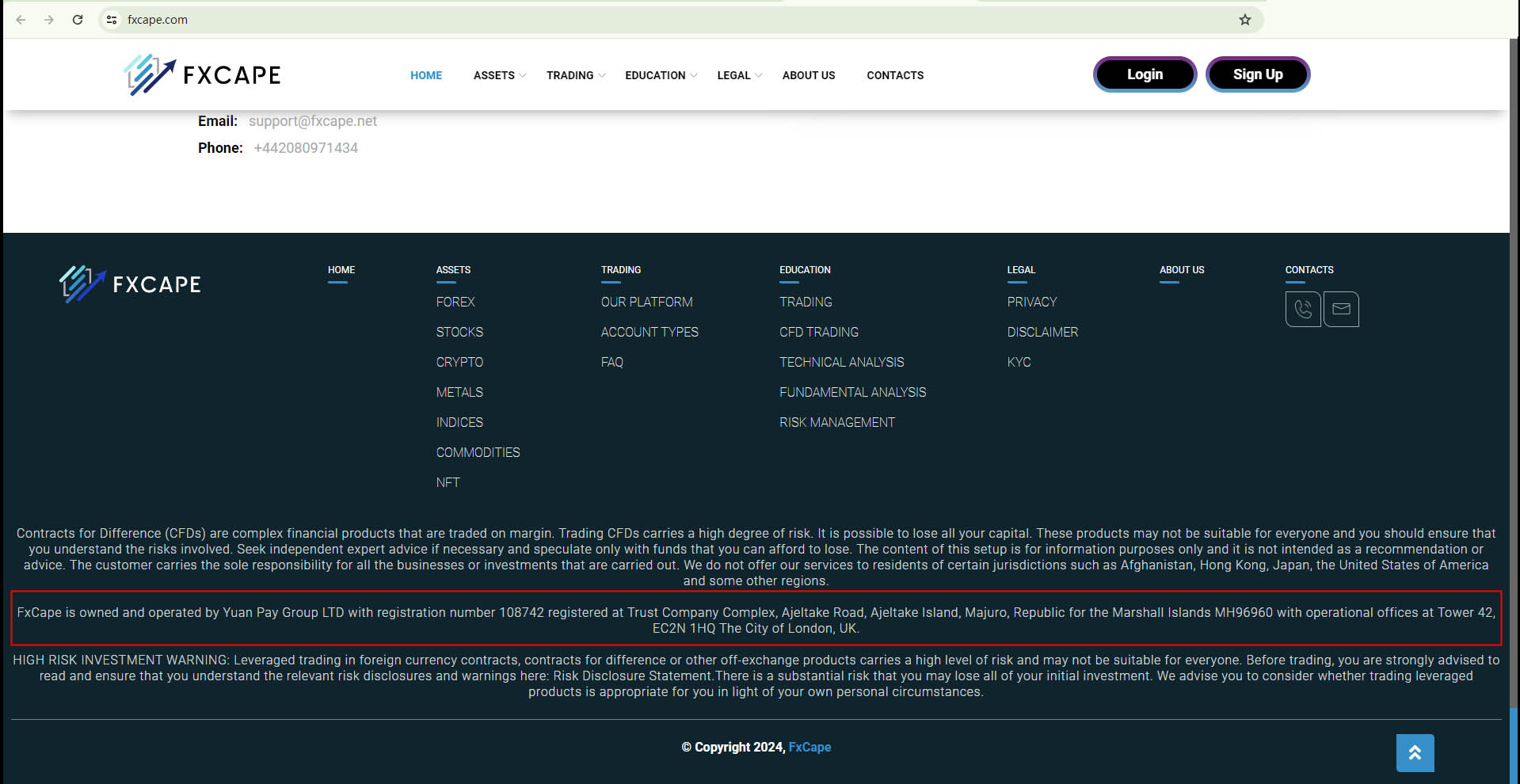This screenshot has height=784, width=1520.
Task: Click TRADING heading in the footer
Action: (621, 270)
